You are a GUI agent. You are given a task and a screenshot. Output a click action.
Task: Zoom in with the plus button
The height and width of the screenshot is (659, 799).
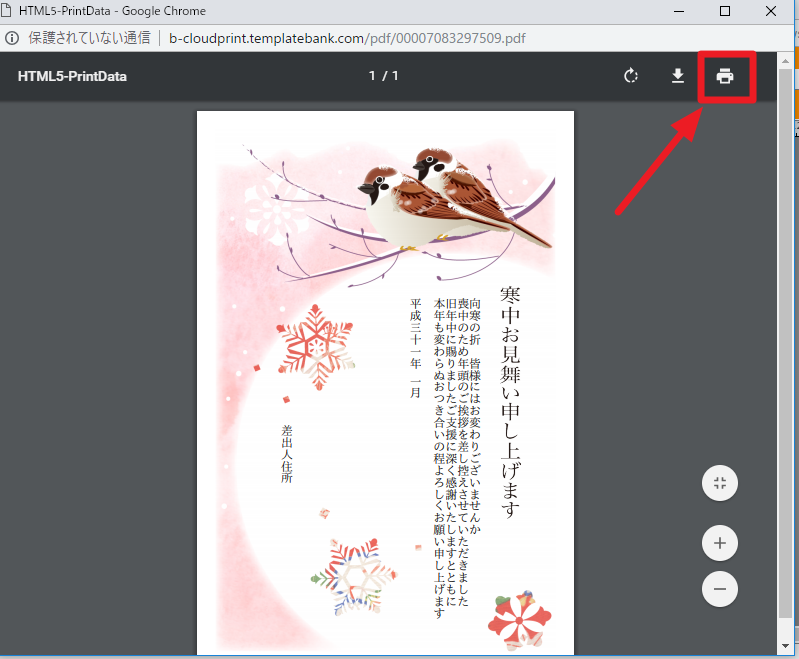click(x=719, y=544)
